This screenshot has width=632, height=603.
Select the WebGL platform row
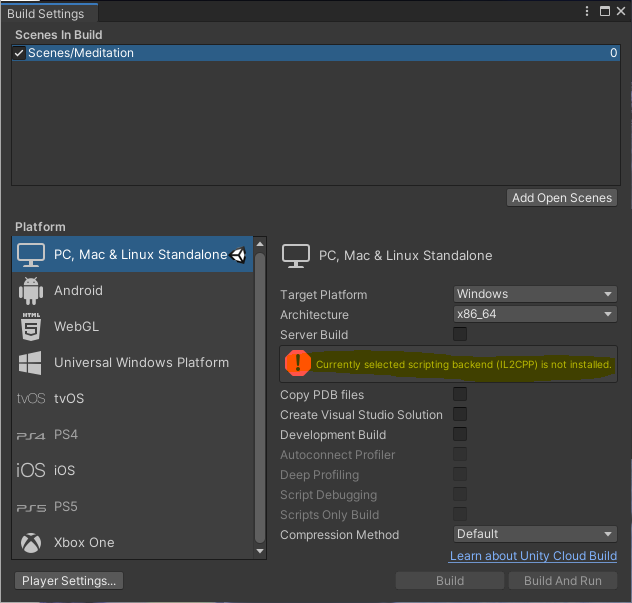[x=133, y=326]
